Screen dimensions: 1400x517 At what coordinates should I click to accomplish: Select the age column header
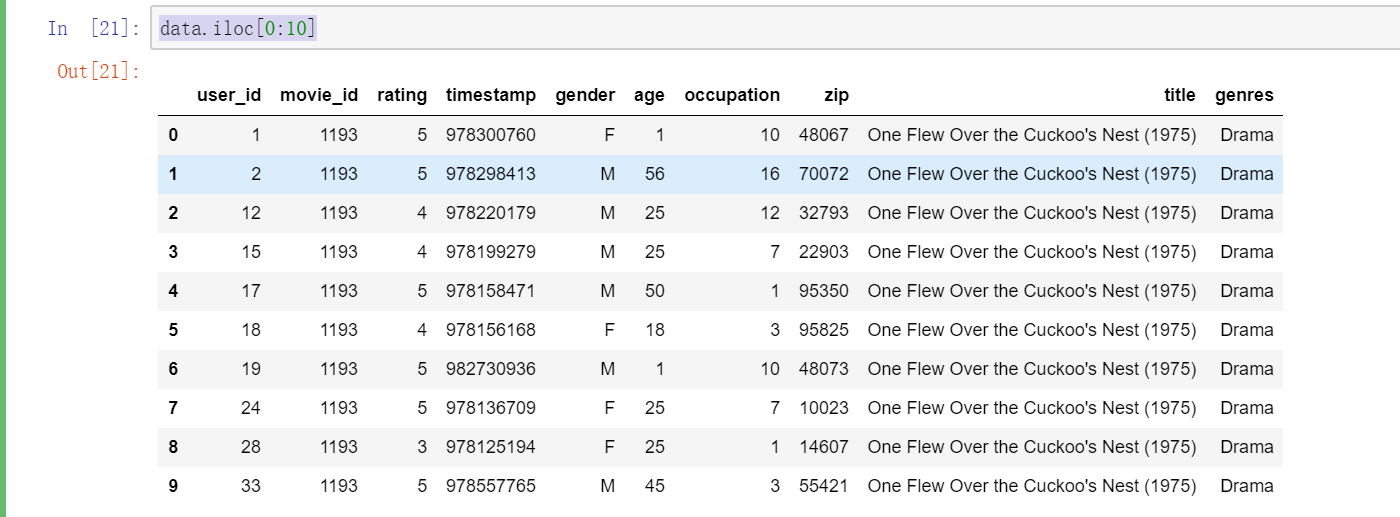click(x=649, y=95)
